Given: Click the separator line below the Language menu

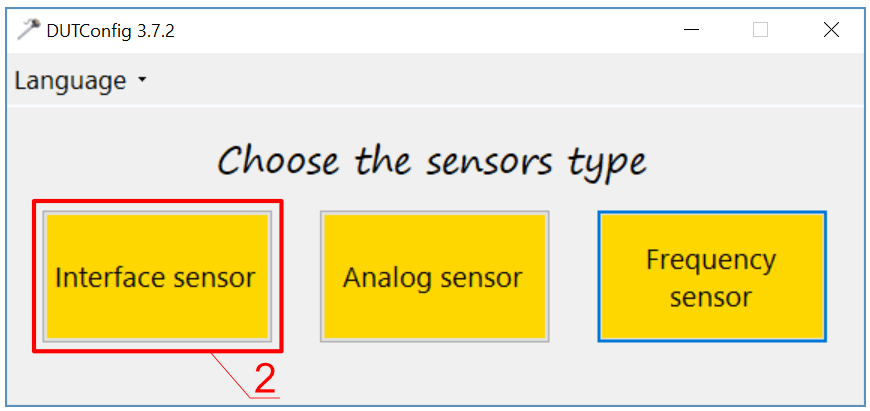Looking at the screenshot, I should click(x=434, y=105).
